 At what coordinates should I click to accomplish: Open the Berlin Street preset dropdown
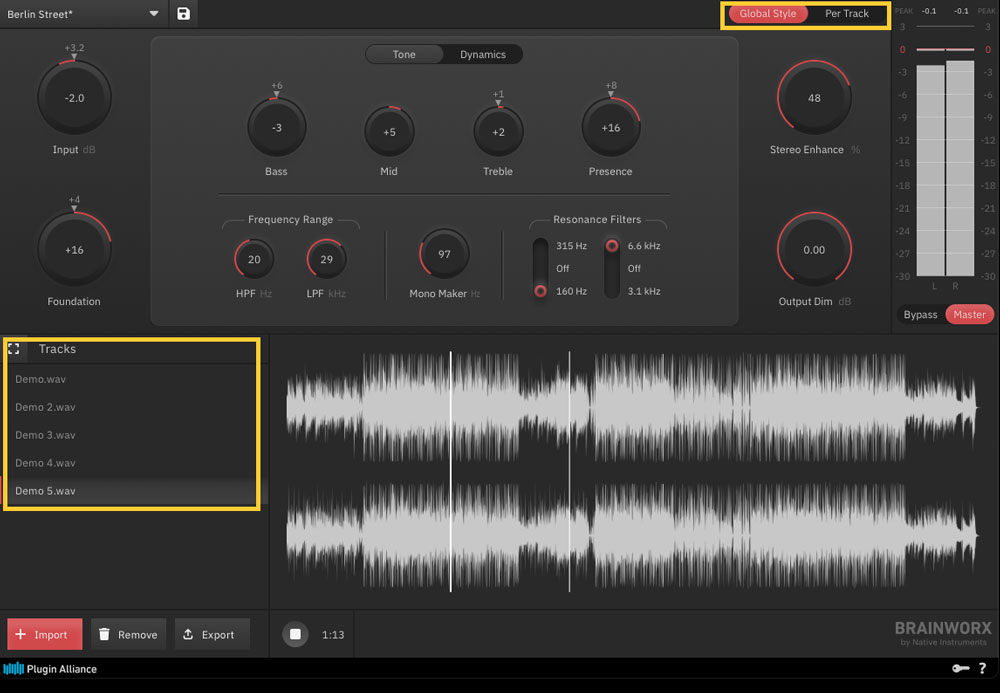coord(83,13)
